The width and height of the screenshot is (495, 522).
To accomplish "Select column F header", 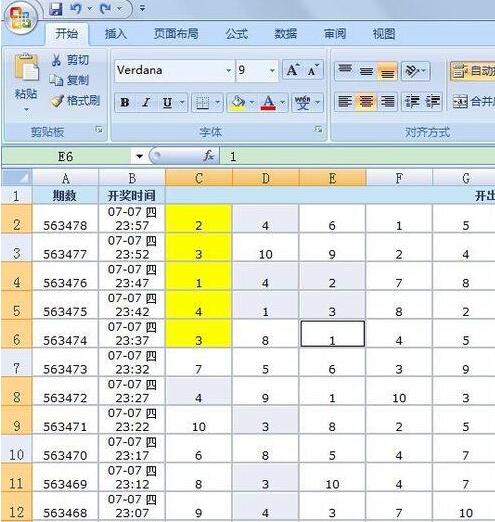I will coord(399,178).
